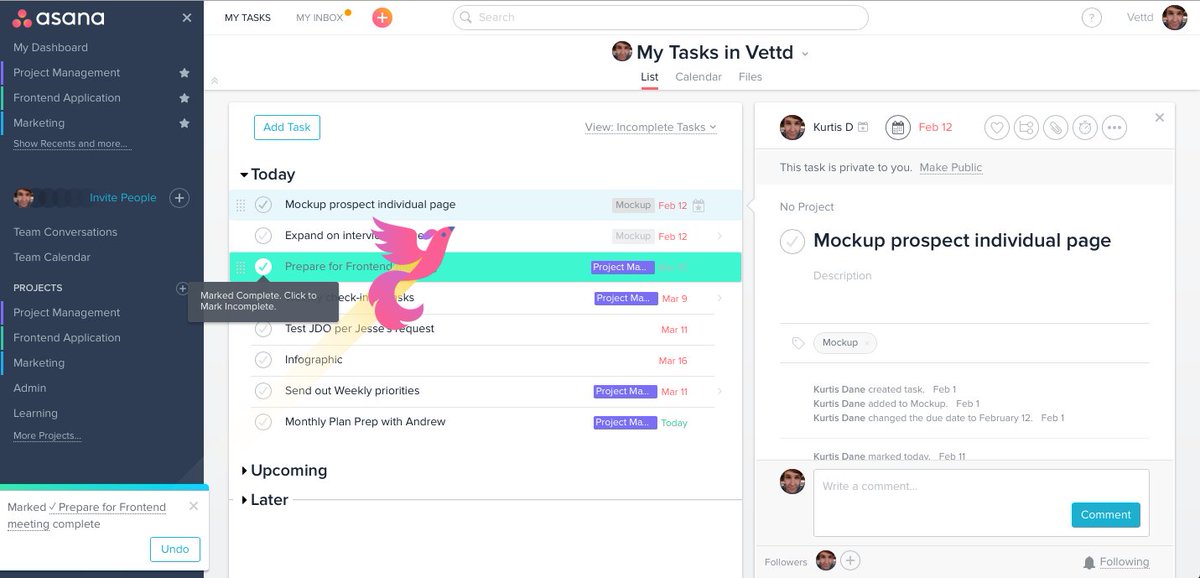Viewport: 1200px width, 578px height.
Task: Click the tag icon beside Mockup tag
Action: pos(797,343)
